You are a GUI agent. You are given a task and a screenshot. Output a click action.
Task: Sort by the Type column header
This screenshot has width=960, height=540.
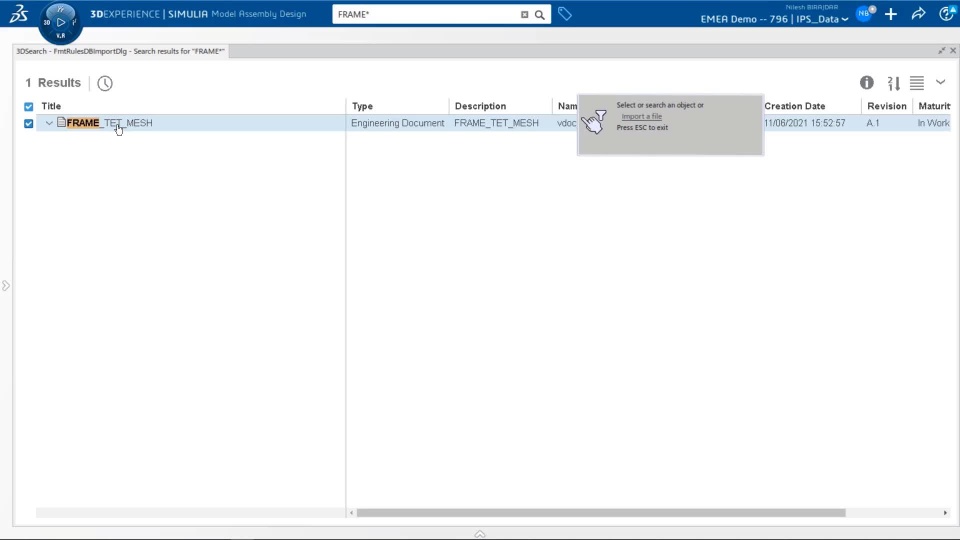click(x=362, y=106)
